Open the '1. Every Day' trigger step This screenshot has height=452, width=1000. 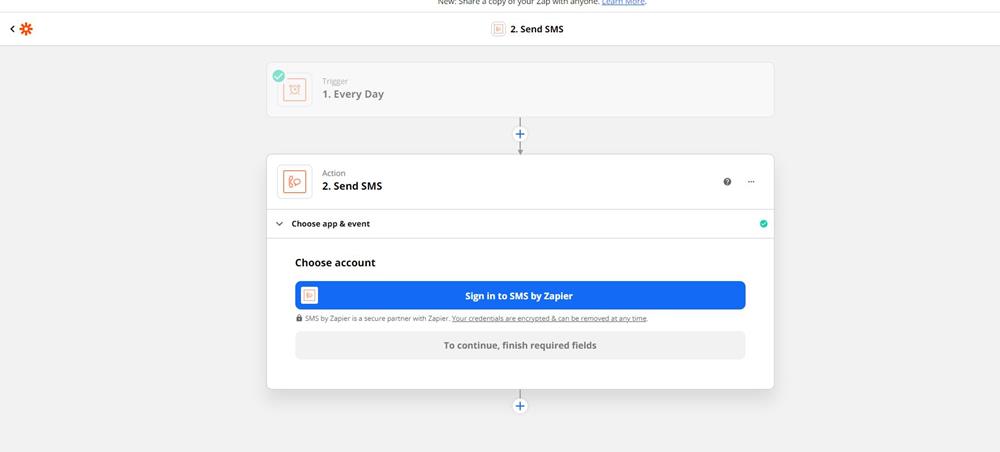click(x=520, y=89)
